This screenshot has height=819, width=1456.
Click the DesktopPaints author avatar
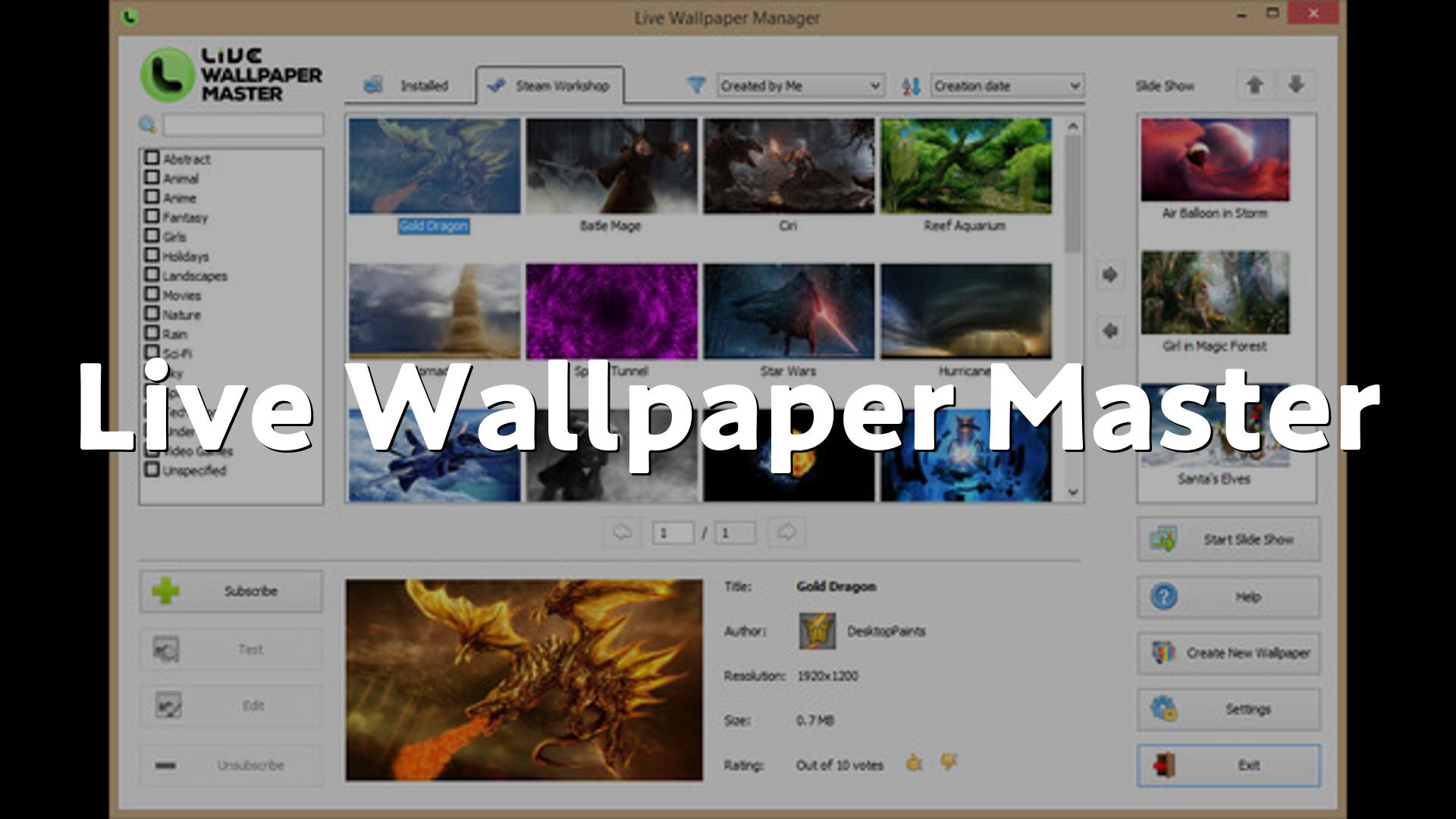(x=817, y=631)
